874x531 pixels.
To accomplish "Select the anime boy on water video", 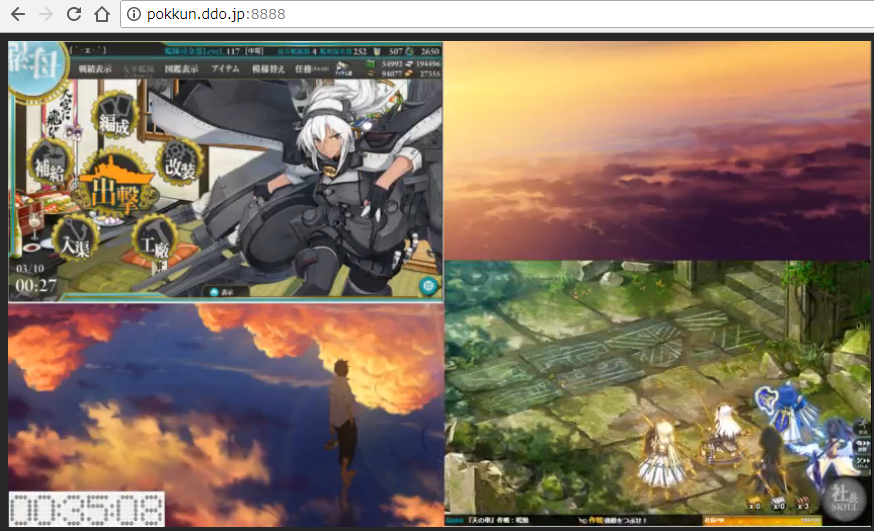I will 226,415.
